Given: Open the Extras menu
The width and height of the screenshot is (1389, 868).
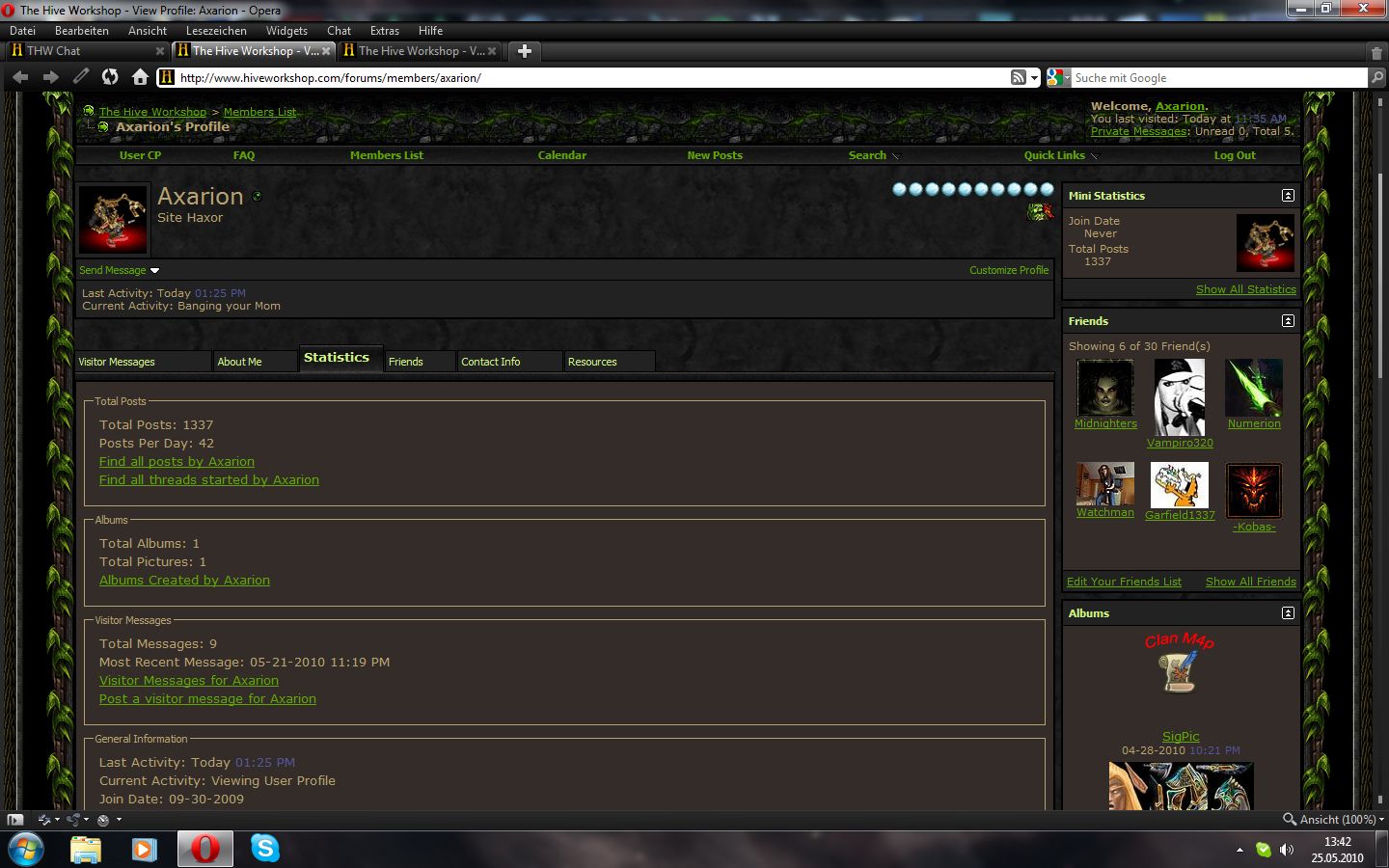Looking at the screenshot, I should pos(384,31).
